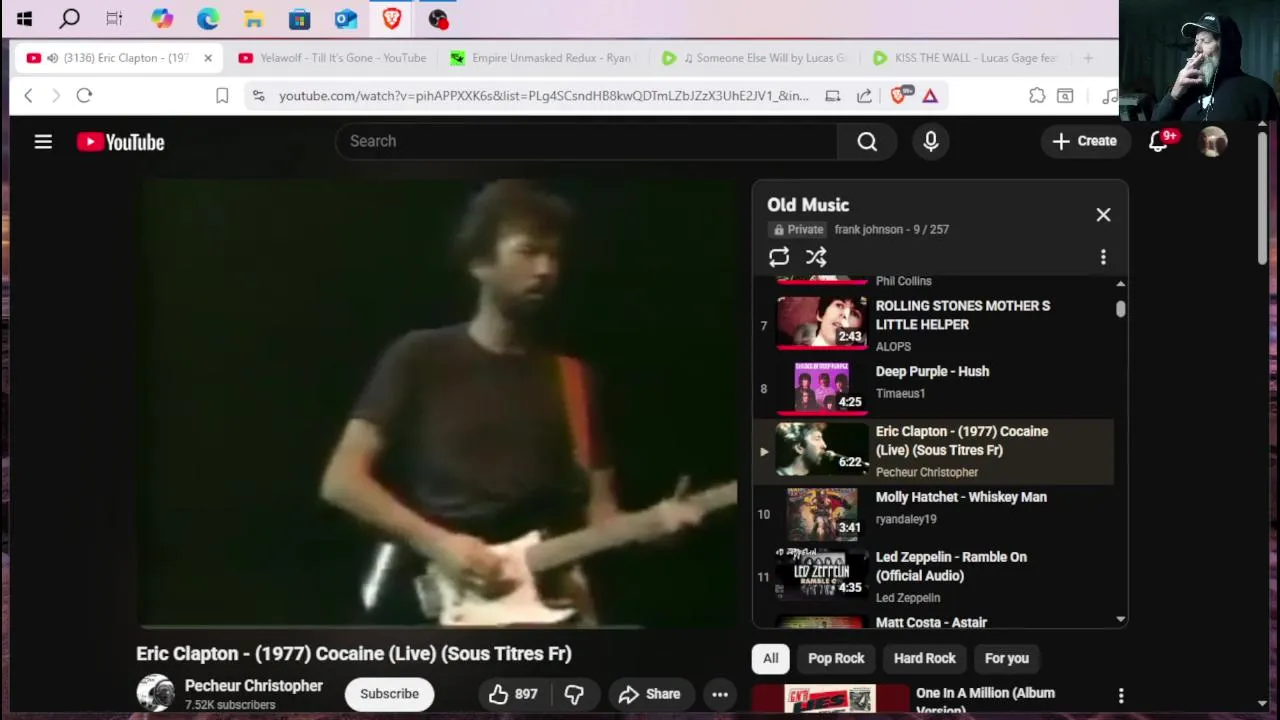Open Pecheur Christopher channel avatar
The height and width of the screenshot is (720, 1280).
tap(155, 693)
